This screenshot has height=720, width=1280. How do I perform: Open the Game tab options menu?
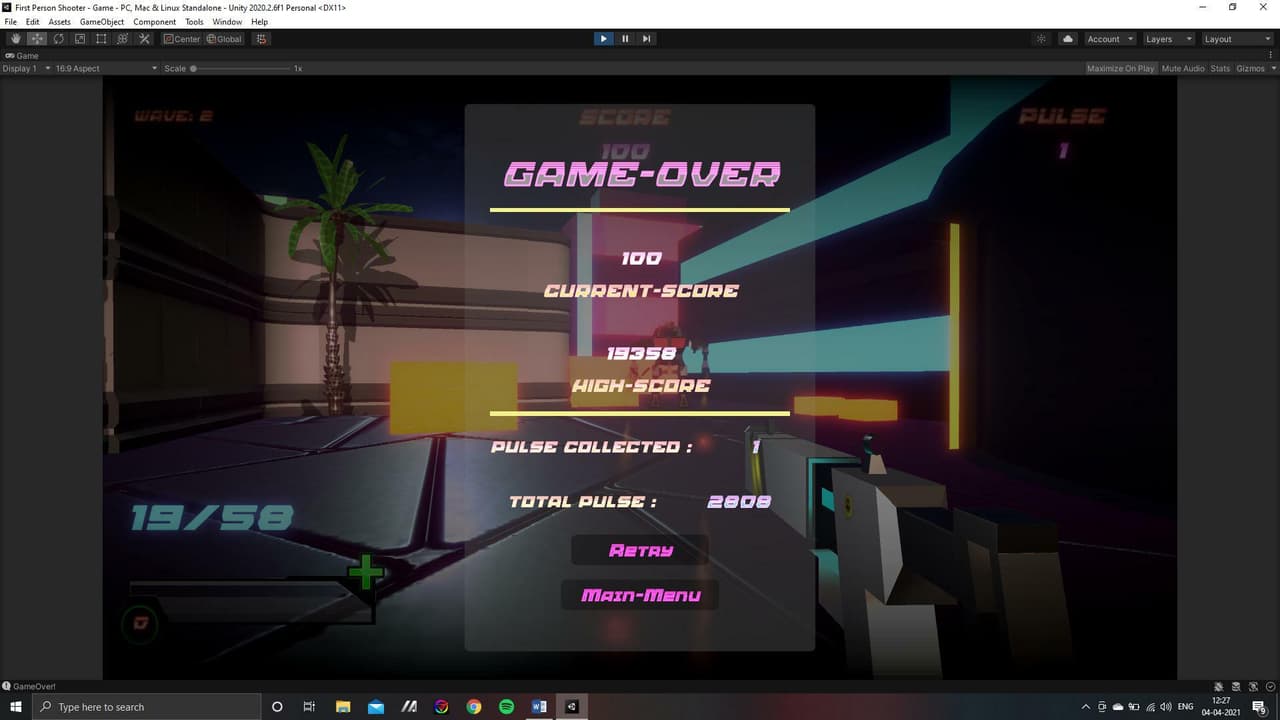coord(1272,55)
